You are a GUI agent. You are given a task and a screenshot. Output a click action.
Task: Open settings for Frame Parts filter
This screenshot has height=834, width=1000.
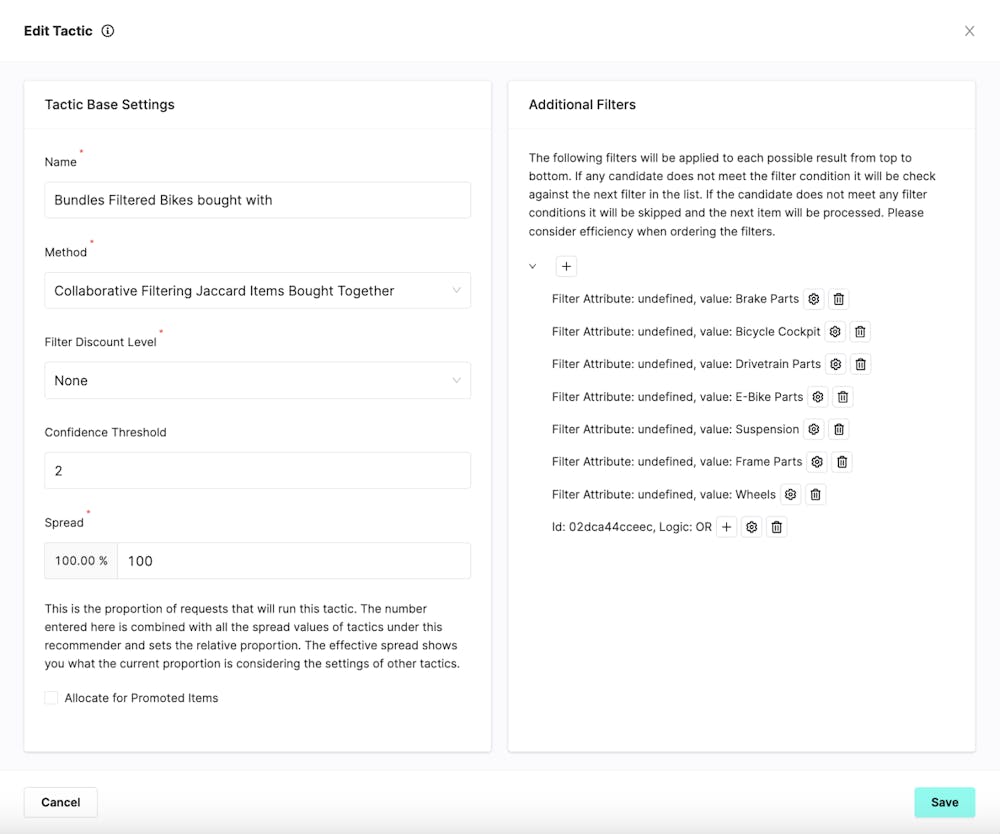point(817,462)
